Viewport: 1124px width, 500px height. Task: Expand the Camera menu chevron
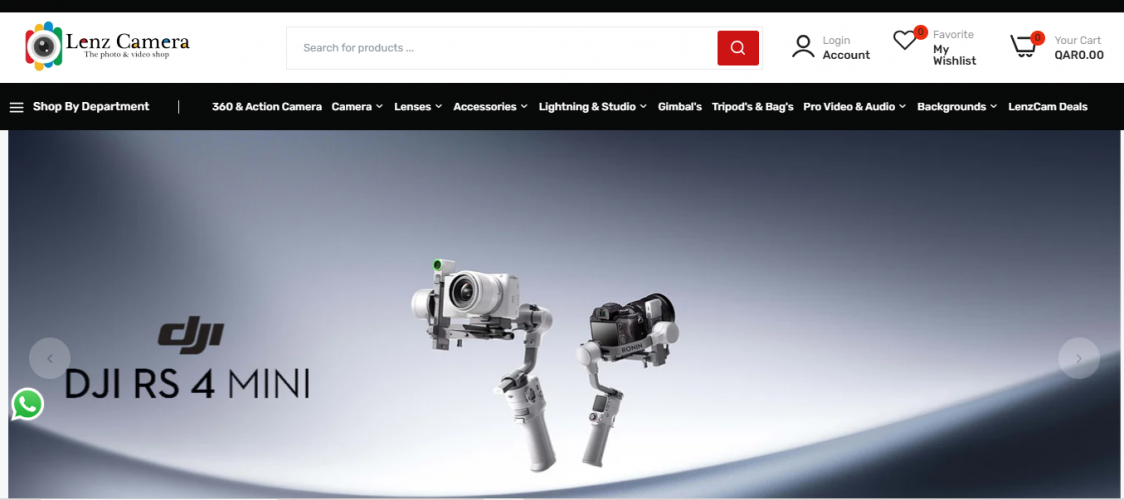378,107
